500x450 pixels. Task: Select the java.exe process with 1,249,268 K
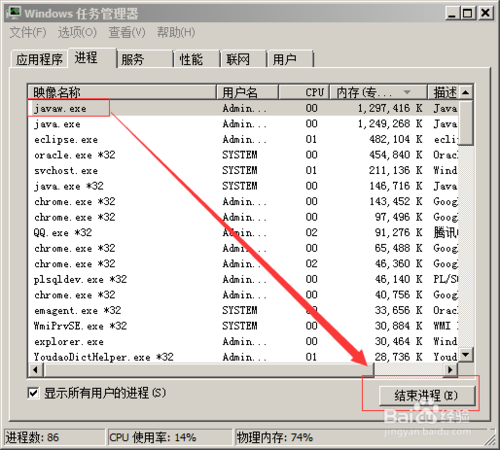(243, 124)
